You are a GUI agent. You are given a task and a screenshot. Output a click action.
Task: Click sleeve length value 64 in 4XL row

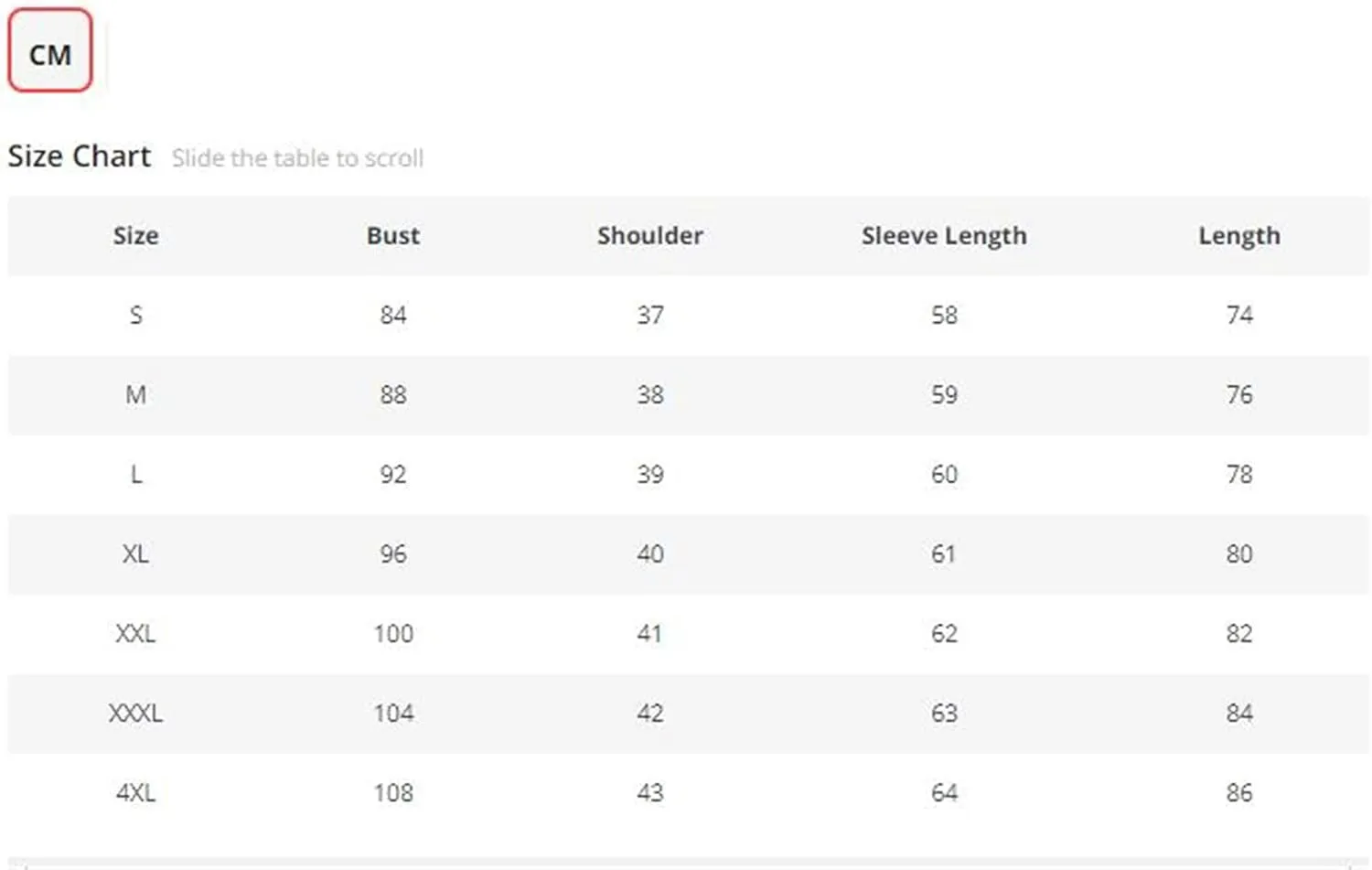pos(944,792)
